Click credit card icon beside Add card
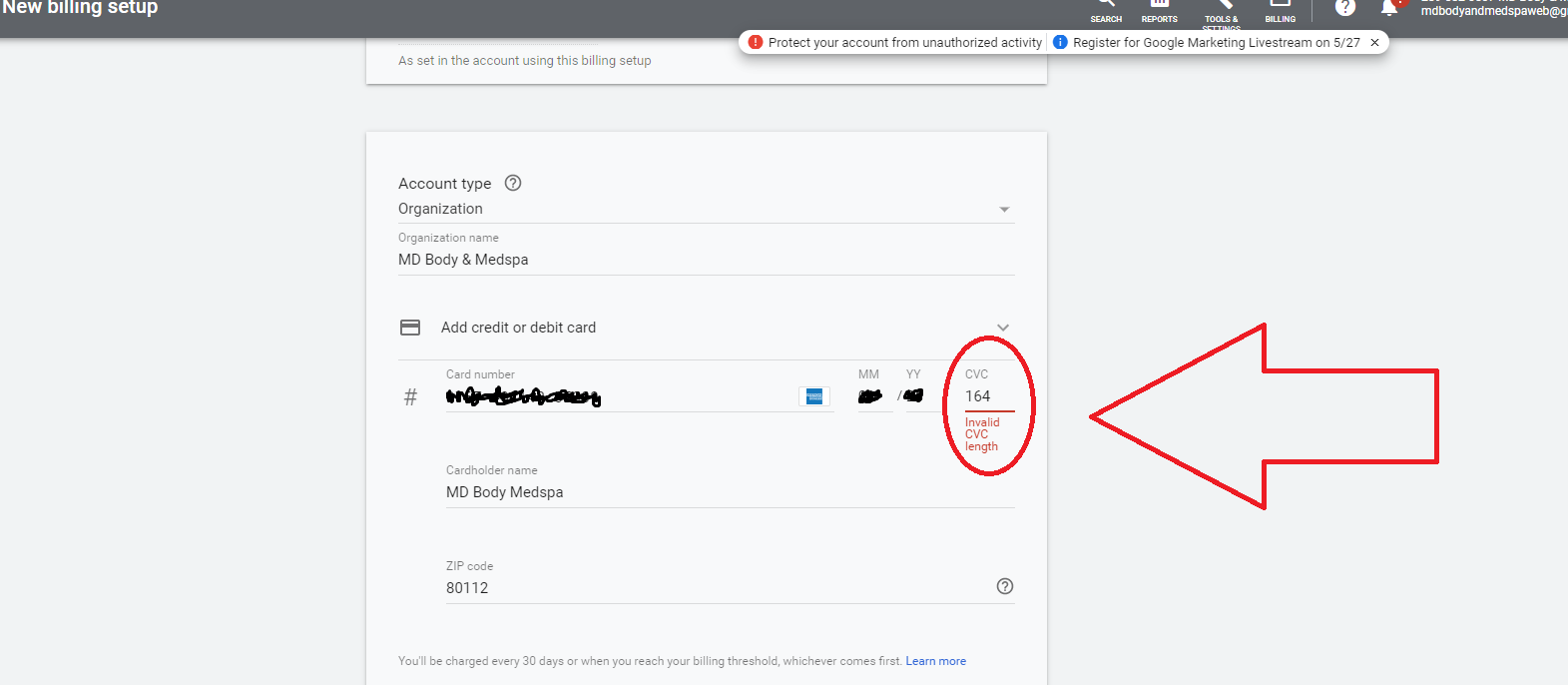 tap(410, 328)
